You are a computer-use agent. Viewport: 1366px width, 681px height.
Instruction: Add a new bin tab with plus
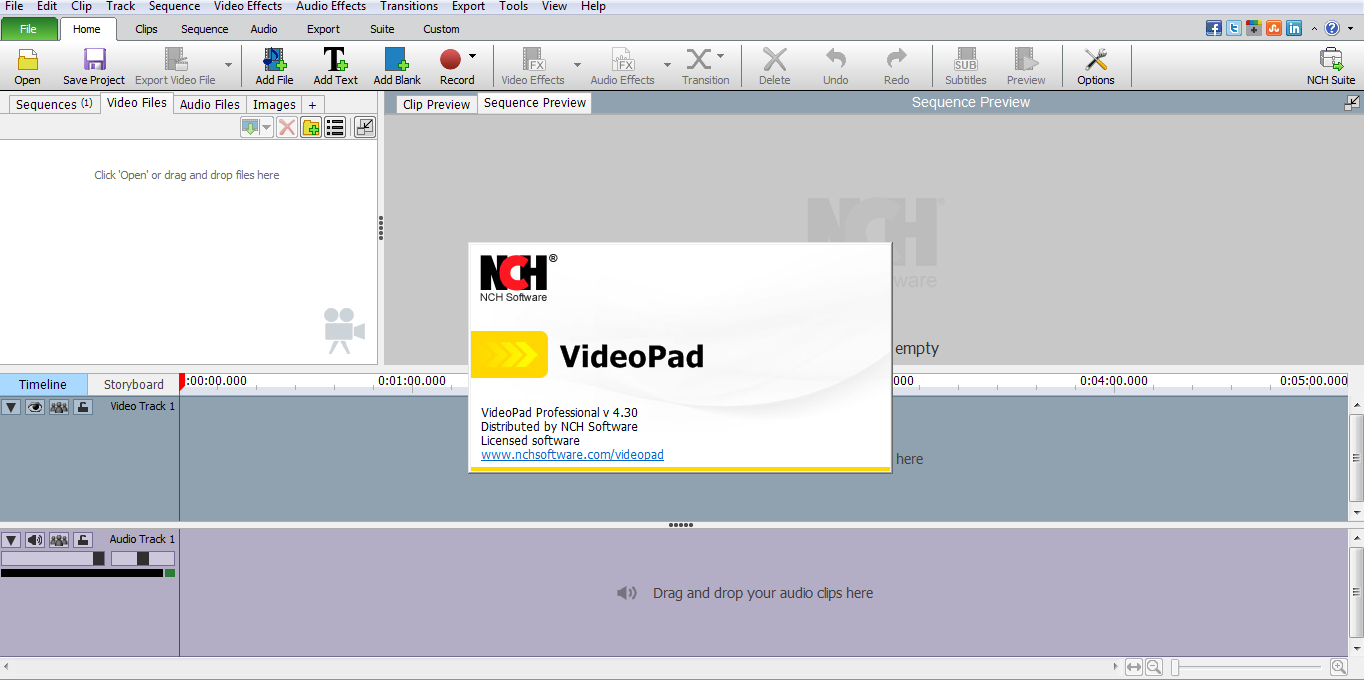312,104
